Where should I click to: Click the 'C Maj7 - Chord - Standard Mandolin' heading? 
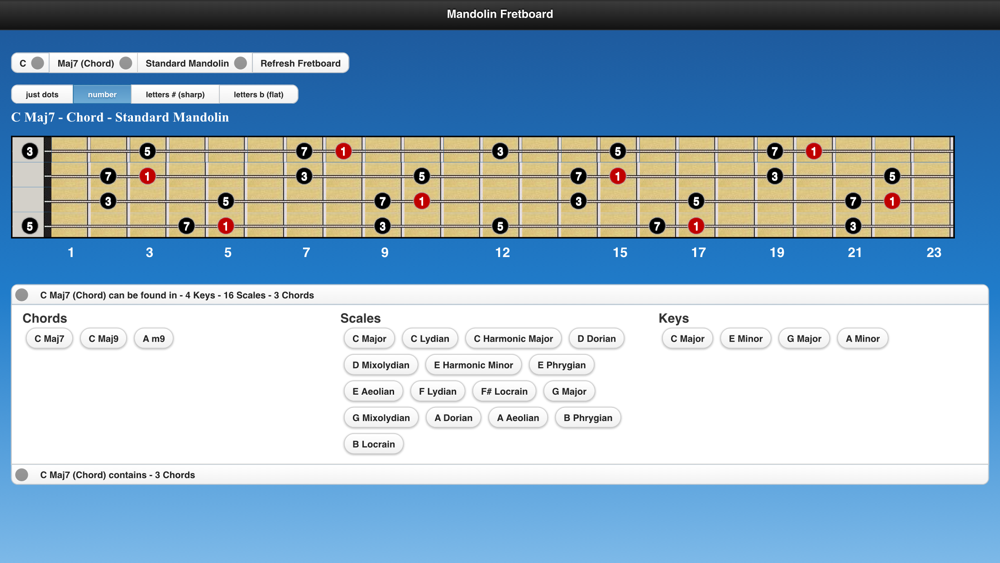click(120, 117)
